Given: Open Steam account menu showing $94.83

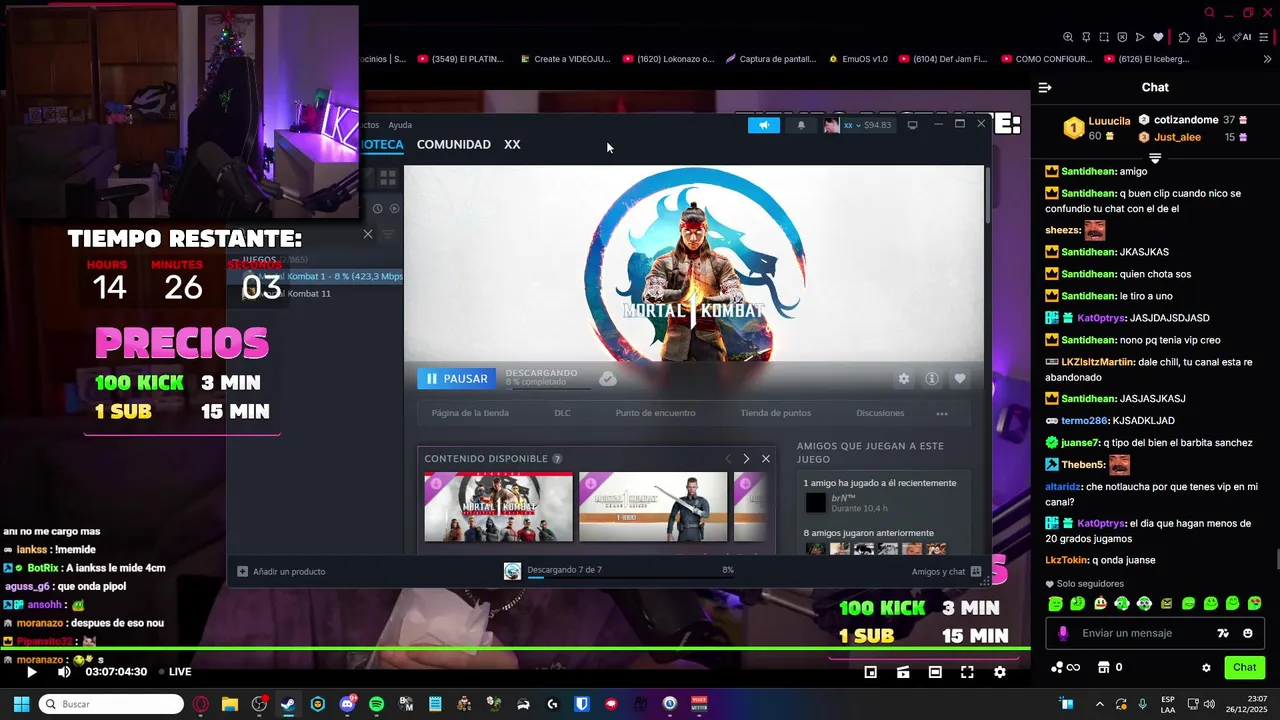Looking at the screenshot, I should [858, 125].
